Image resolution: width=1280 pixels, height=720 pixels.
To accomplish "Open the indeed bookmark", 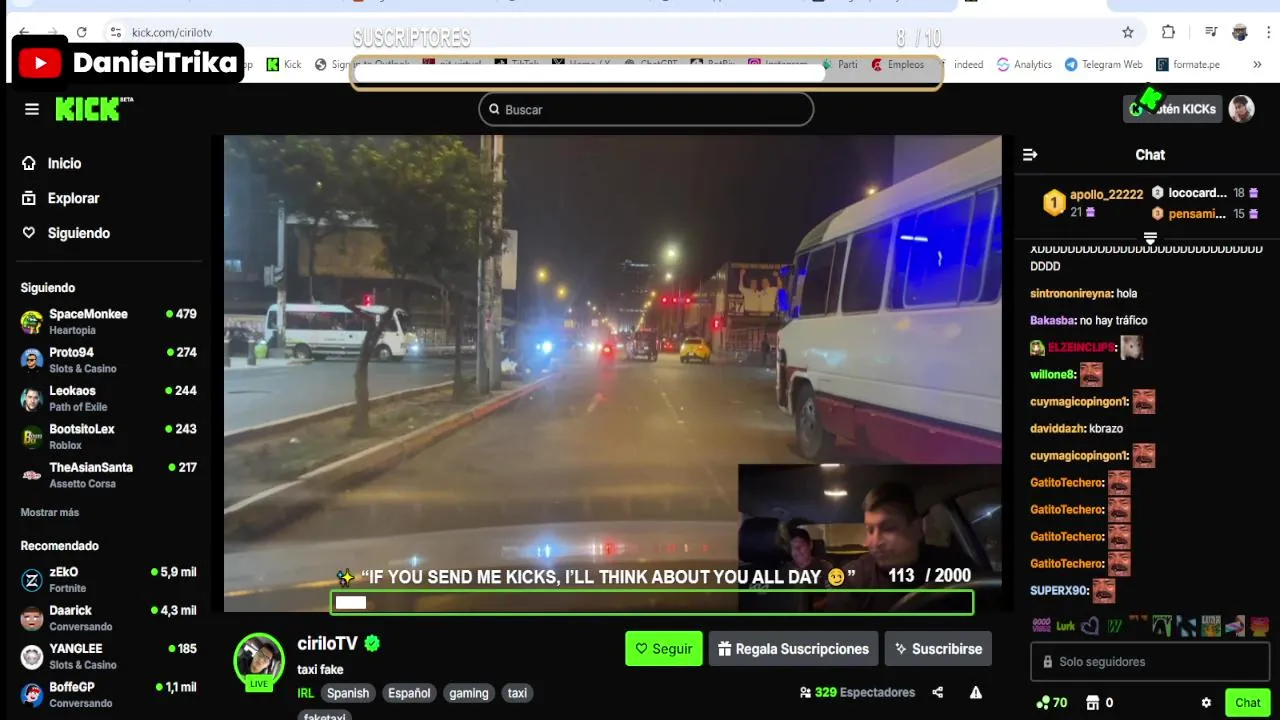I will pyautogui.click(x=968, y=64).
